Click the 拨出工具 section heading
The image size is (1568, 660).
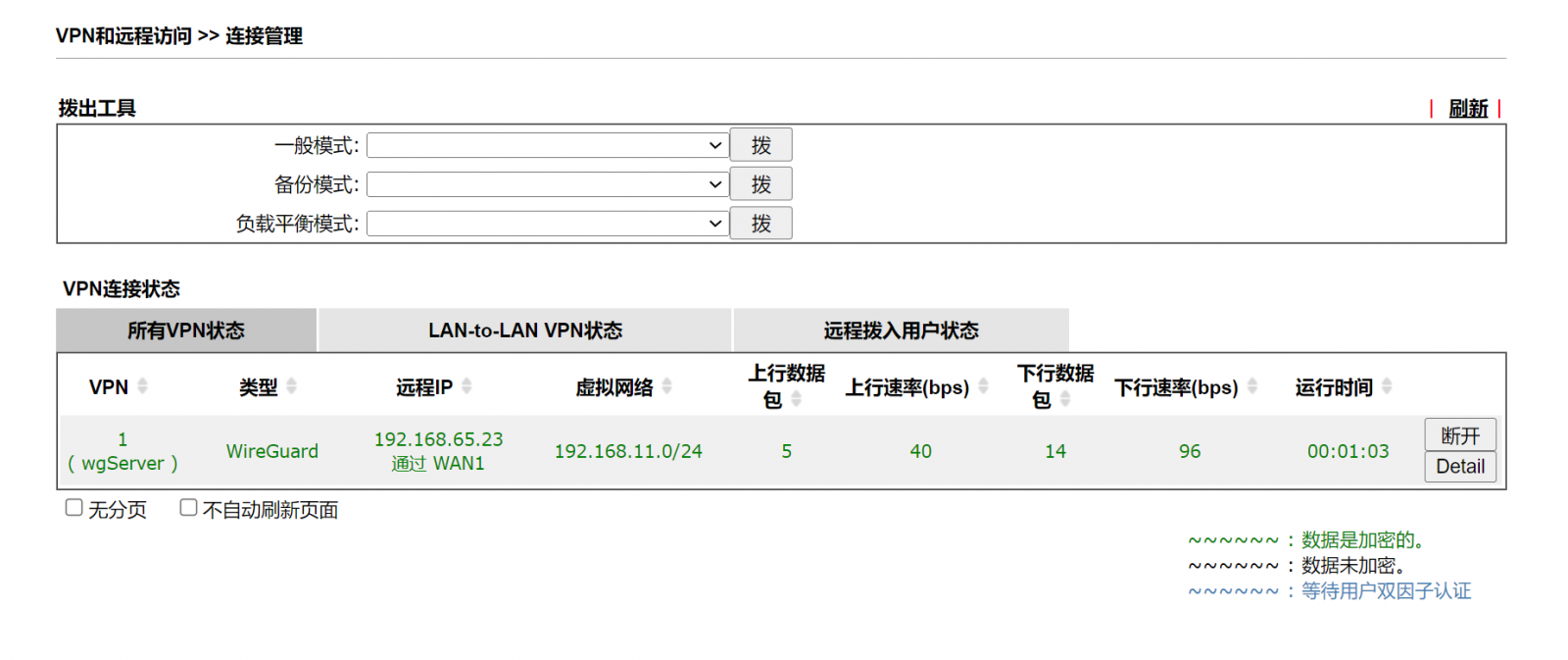tap(97, 109)
